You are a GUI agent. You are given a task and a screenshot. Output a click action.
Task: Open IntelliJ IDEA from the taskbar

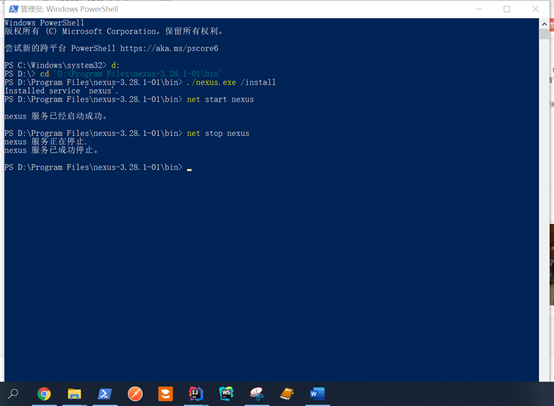(196, 394)
